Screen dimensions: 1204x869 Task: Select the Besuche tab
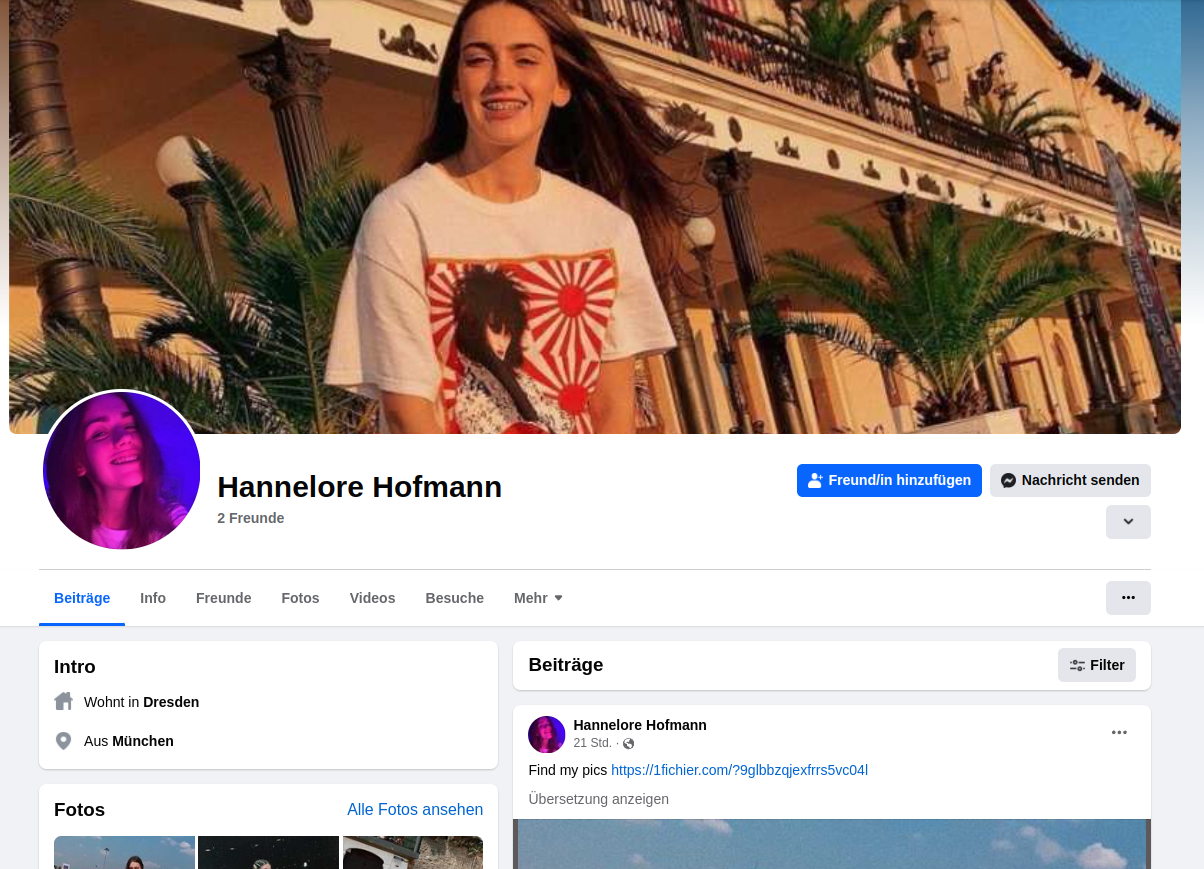(x=455, y=598)
